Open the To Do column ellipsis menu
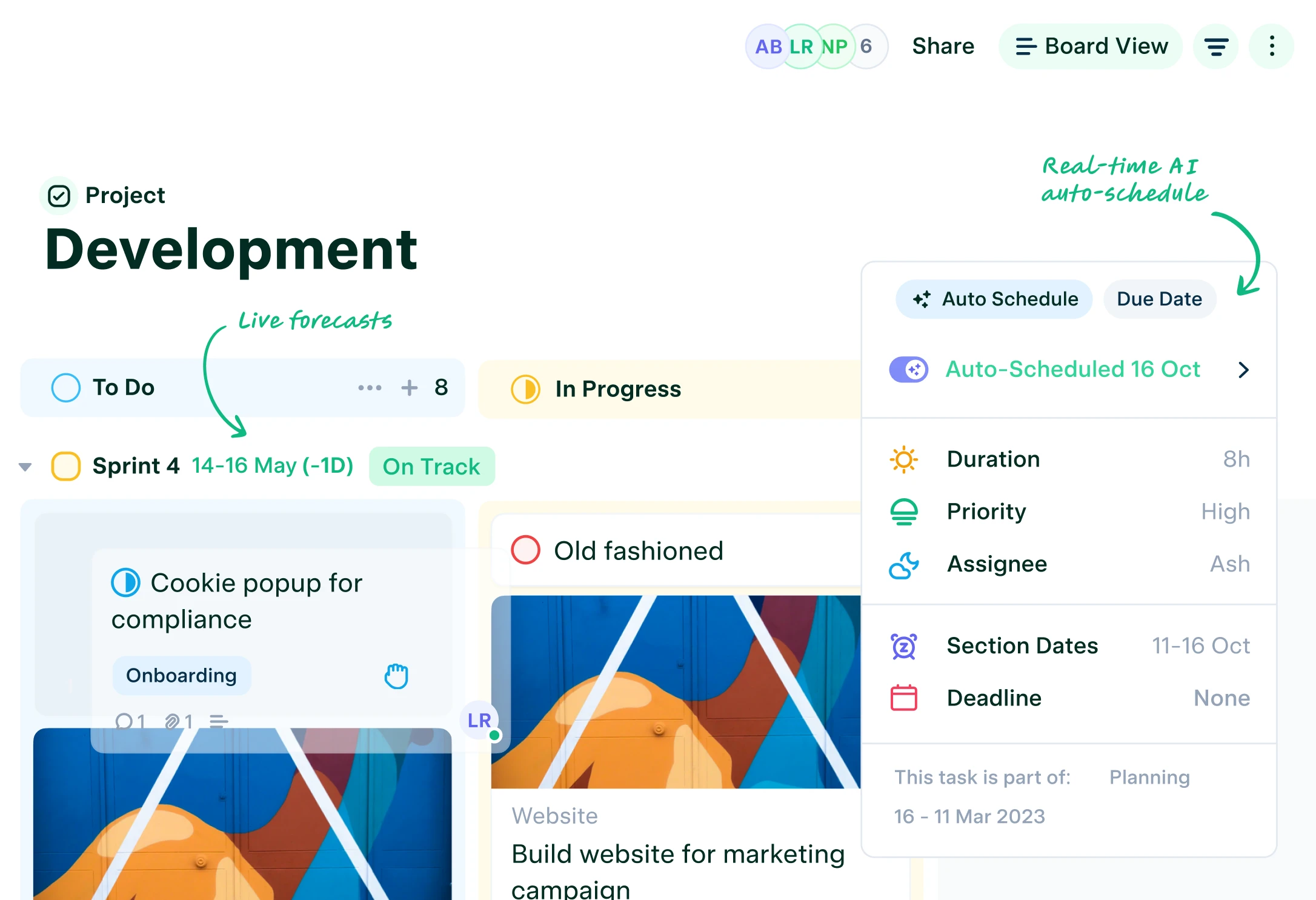This screenshot has height=900, width=1316. pos(370,388)
